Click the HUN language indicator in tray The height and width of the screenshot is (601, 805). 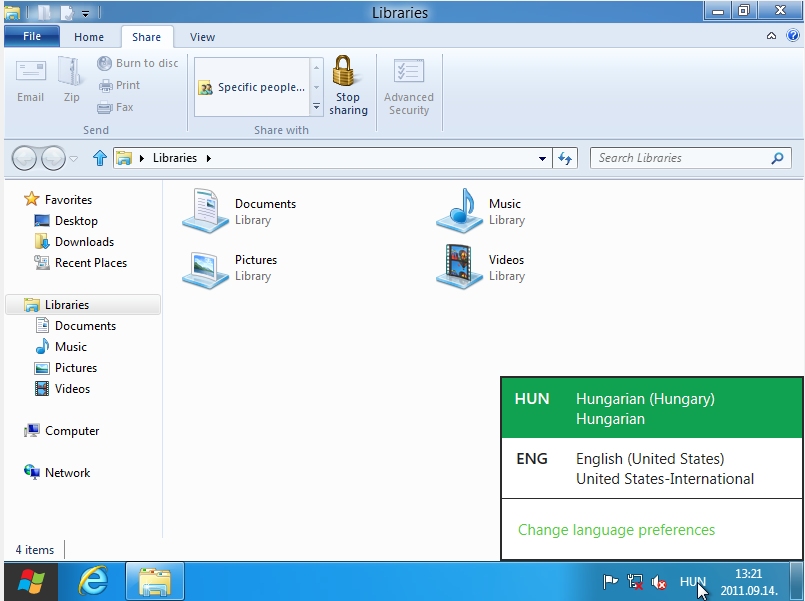click(693, 581)
